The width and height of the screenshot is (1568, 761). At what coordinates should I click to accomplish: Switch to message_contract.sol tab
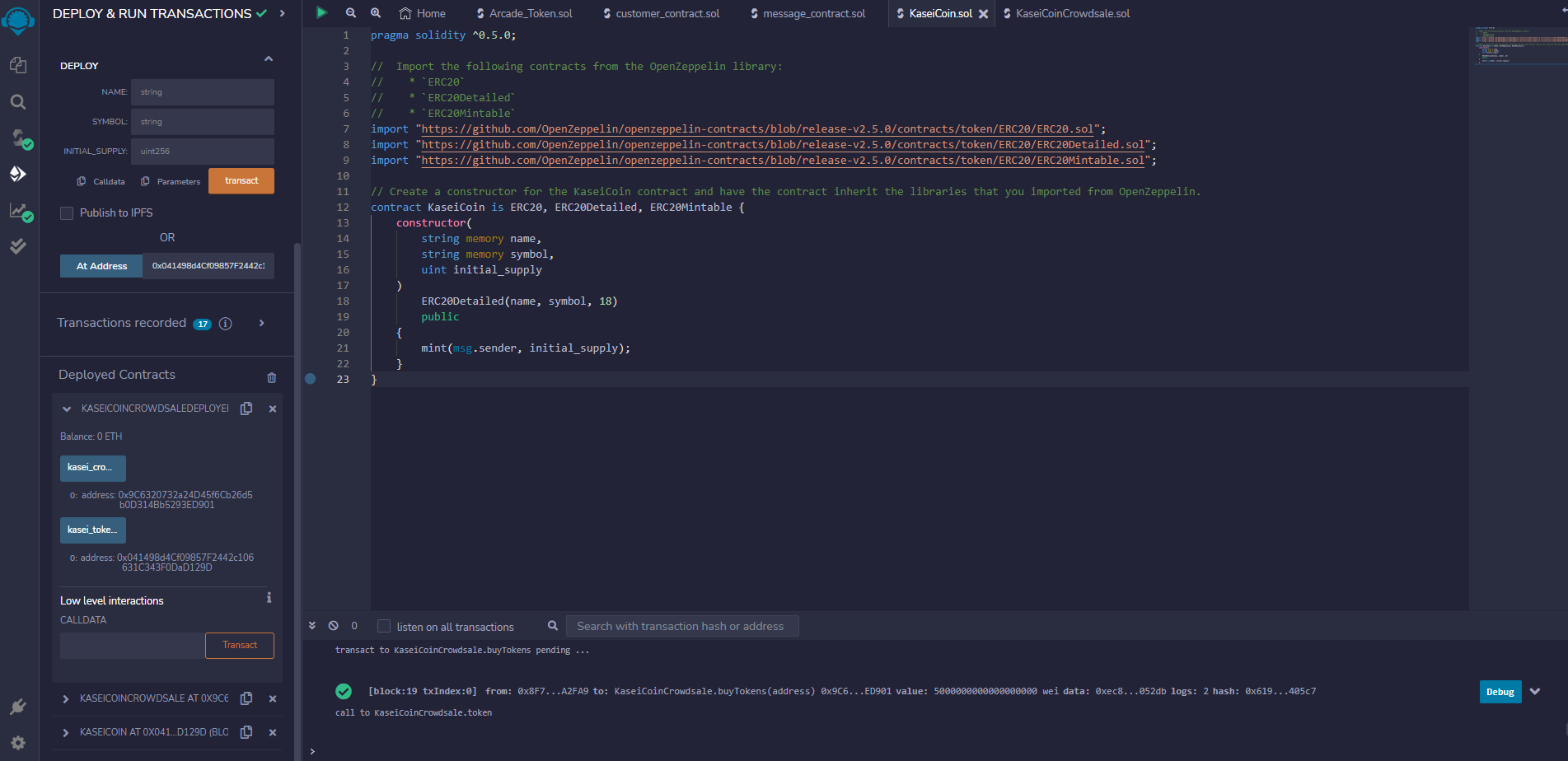tap(807, 13)
